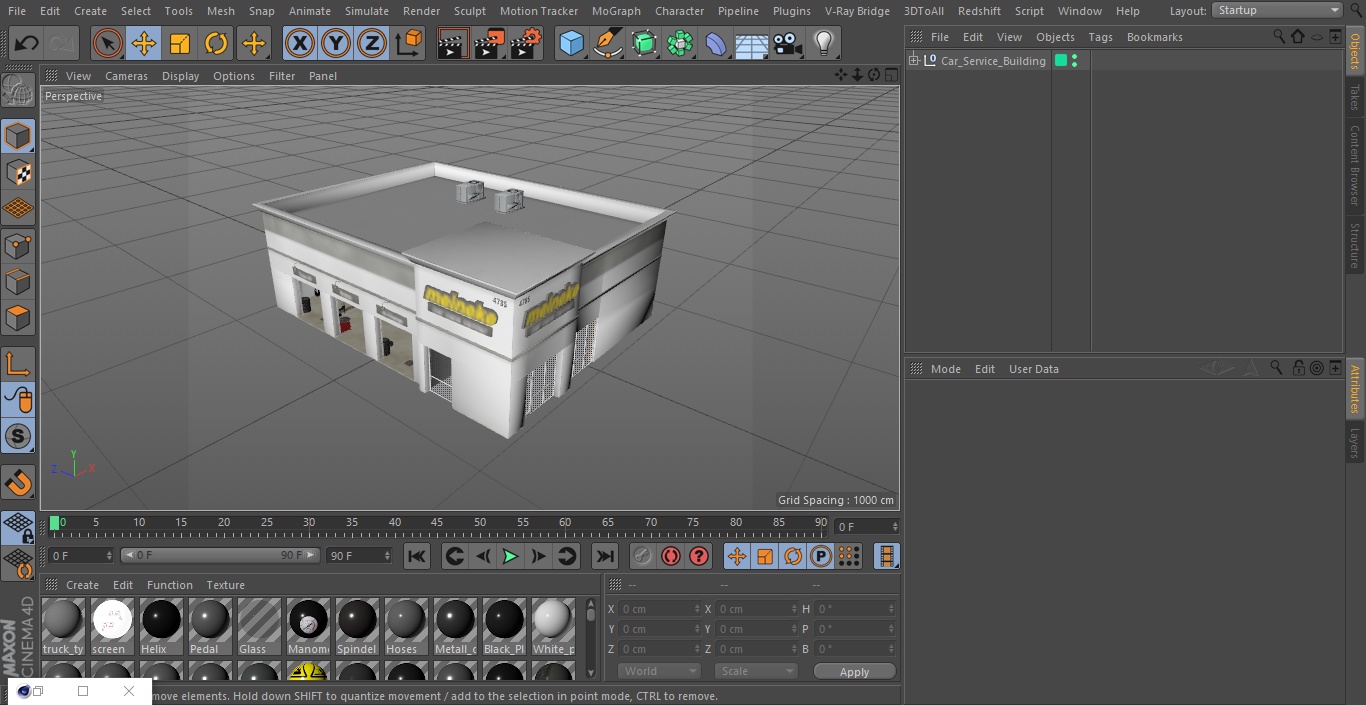Toggle coordinate system icon
The image size is (1366, 705).
pyautogui.click(x=409, y=44)
